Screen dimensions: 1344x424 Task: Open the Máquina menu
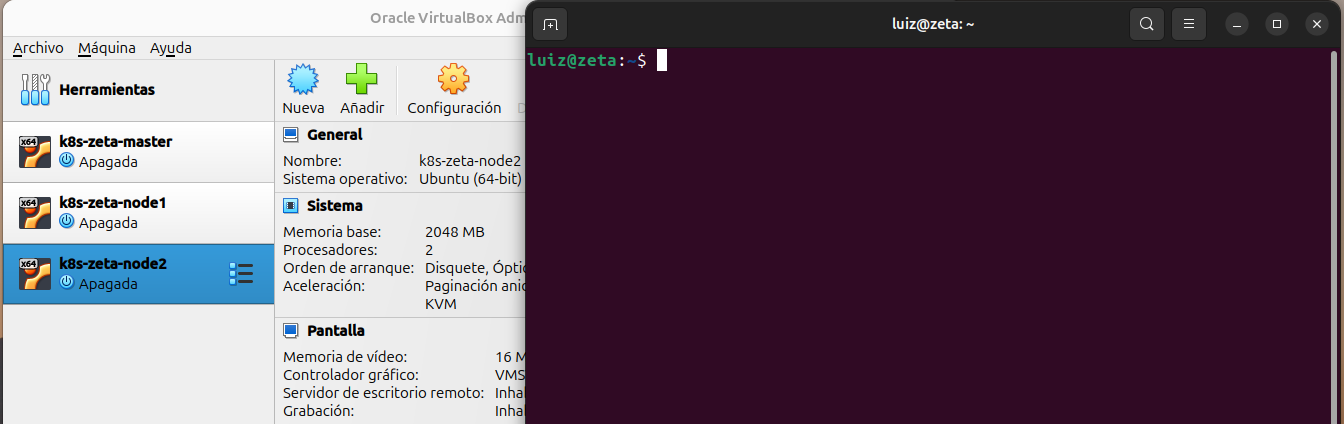(107, 48)
